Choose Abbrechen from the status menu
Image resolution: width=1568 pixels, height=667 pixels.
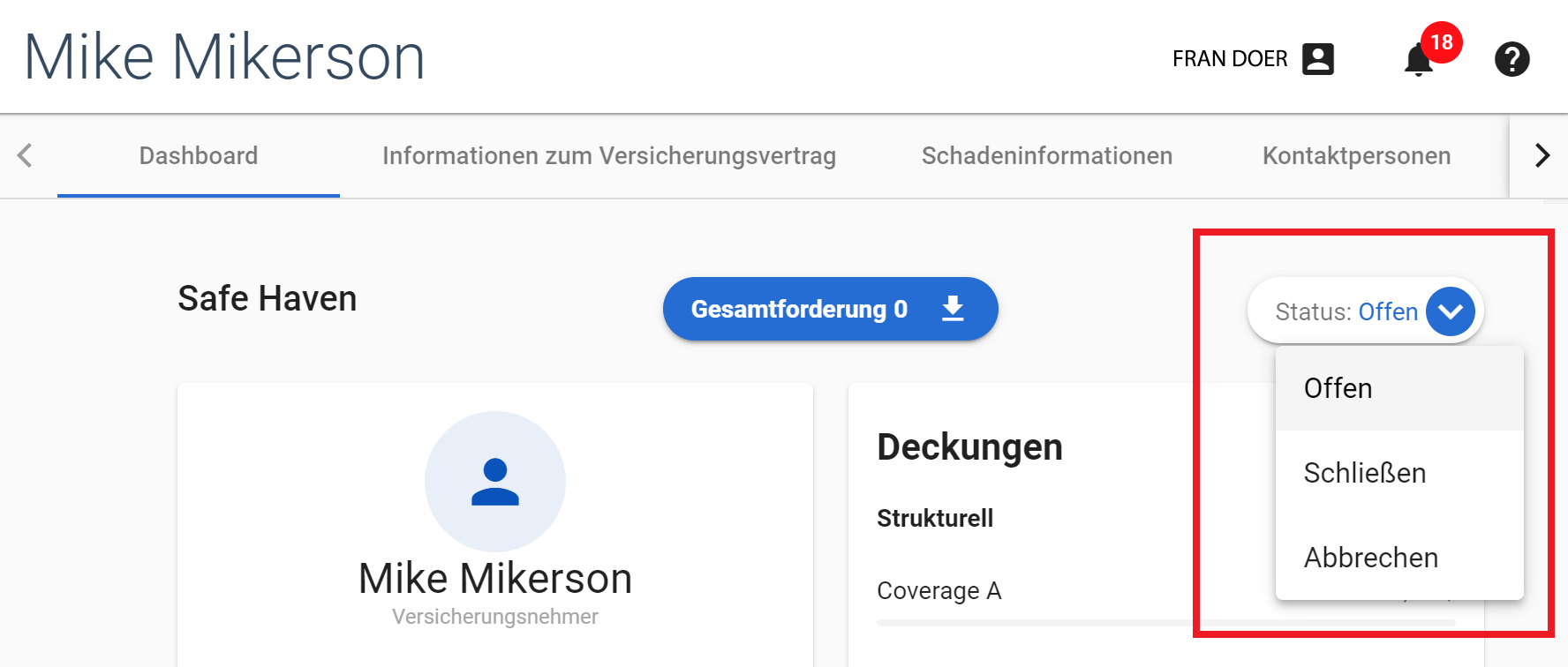(1399, 558)
